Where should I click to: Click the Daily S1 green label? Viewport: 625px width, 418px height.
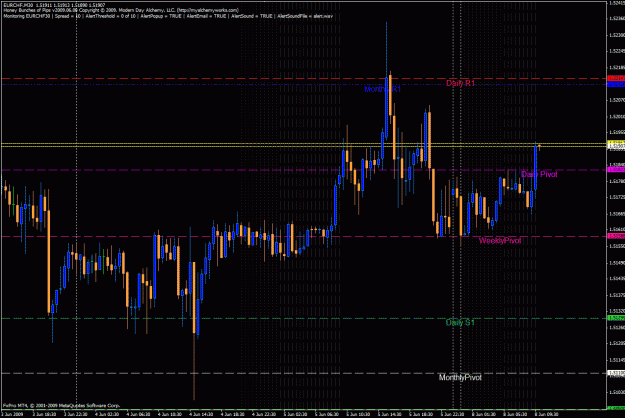460,323
